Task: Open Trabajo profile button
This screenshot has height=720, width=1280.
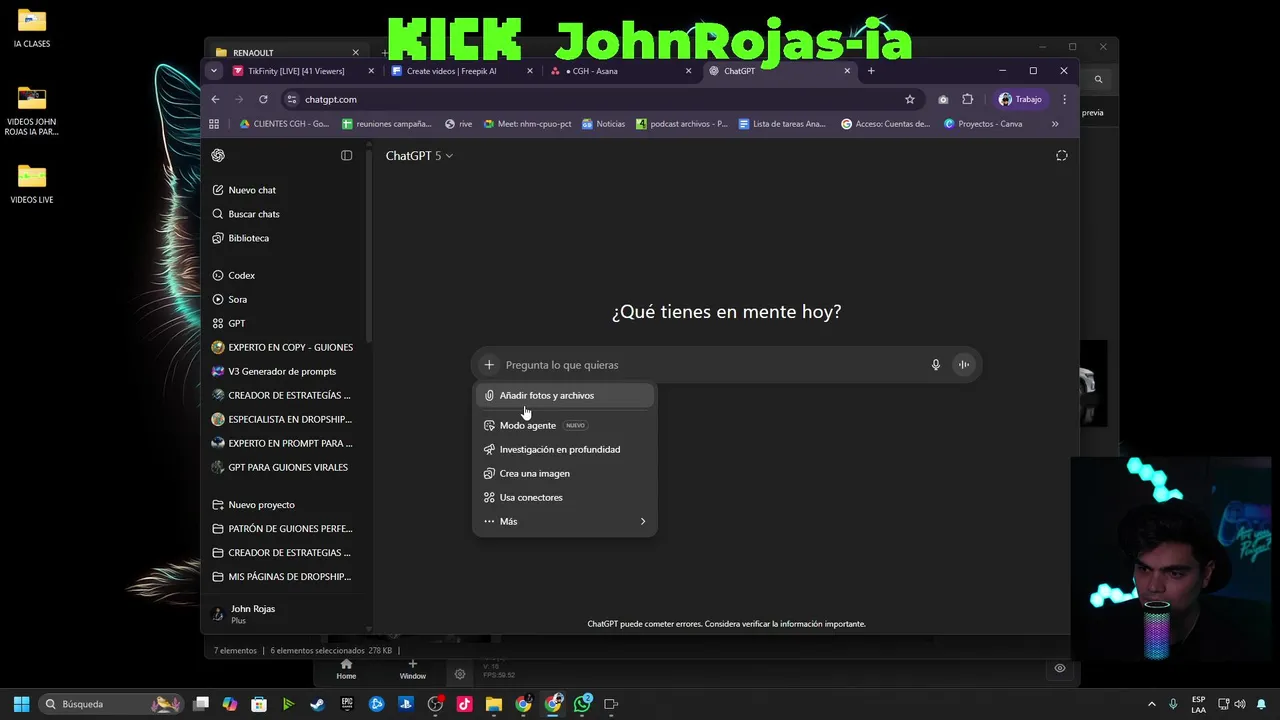Action: pyautogui.click(x=1021, y=99)
